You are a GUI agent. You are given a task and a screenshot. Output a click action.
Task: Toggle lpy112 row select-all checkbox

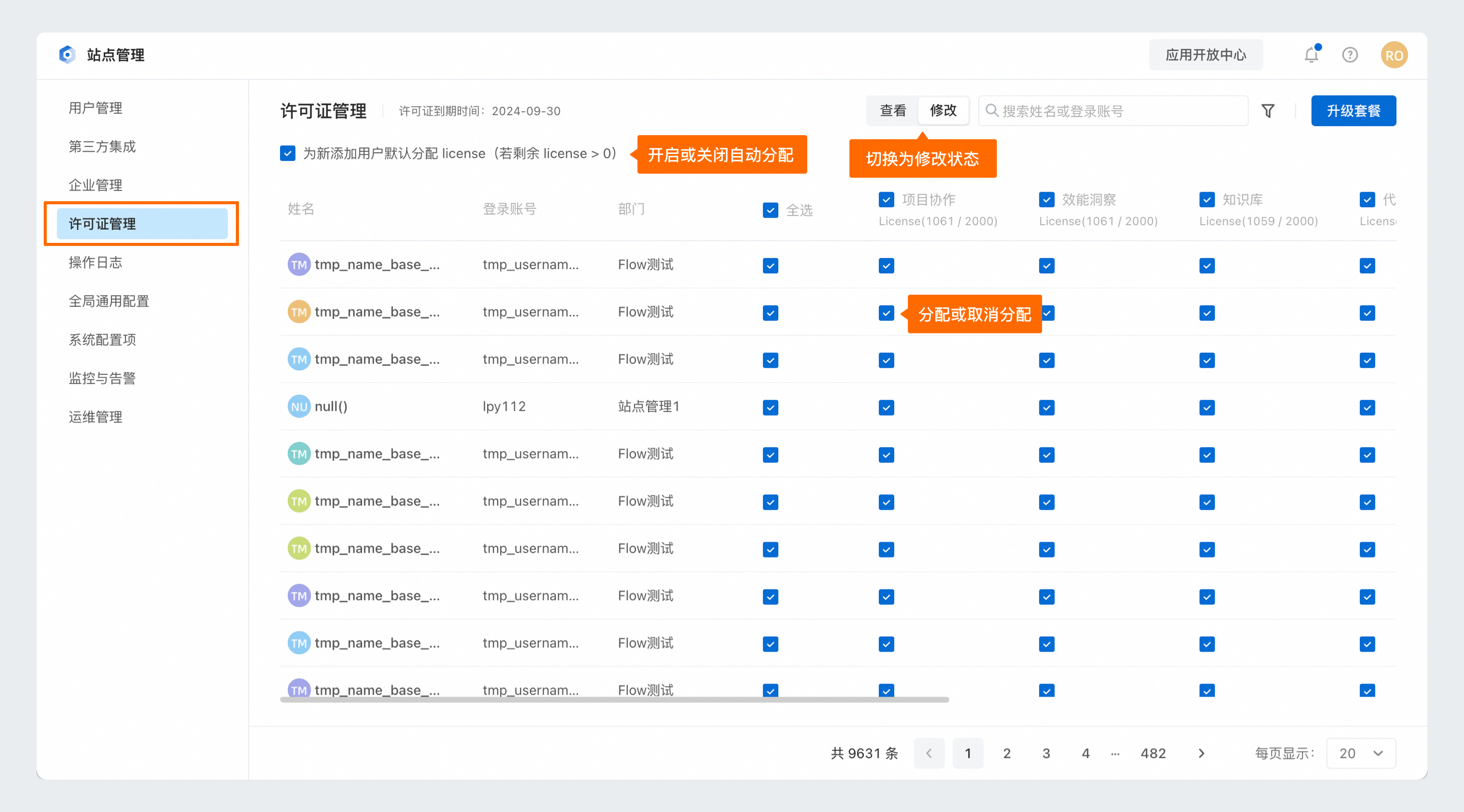[x=771, y=408]
